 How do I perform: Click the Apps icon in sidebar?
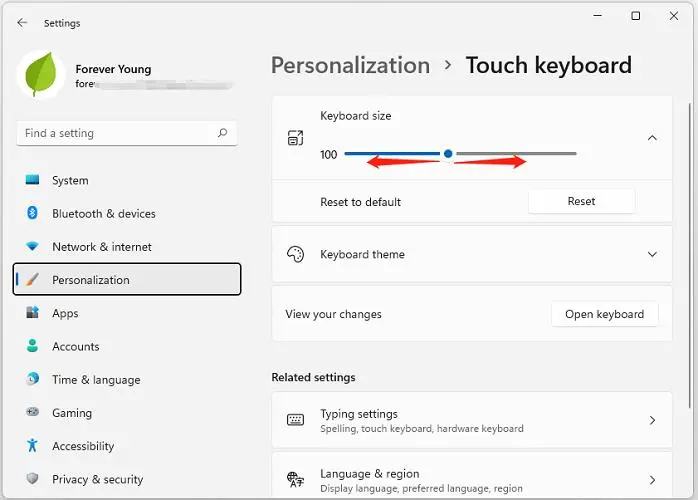click(x=32, y=312)
